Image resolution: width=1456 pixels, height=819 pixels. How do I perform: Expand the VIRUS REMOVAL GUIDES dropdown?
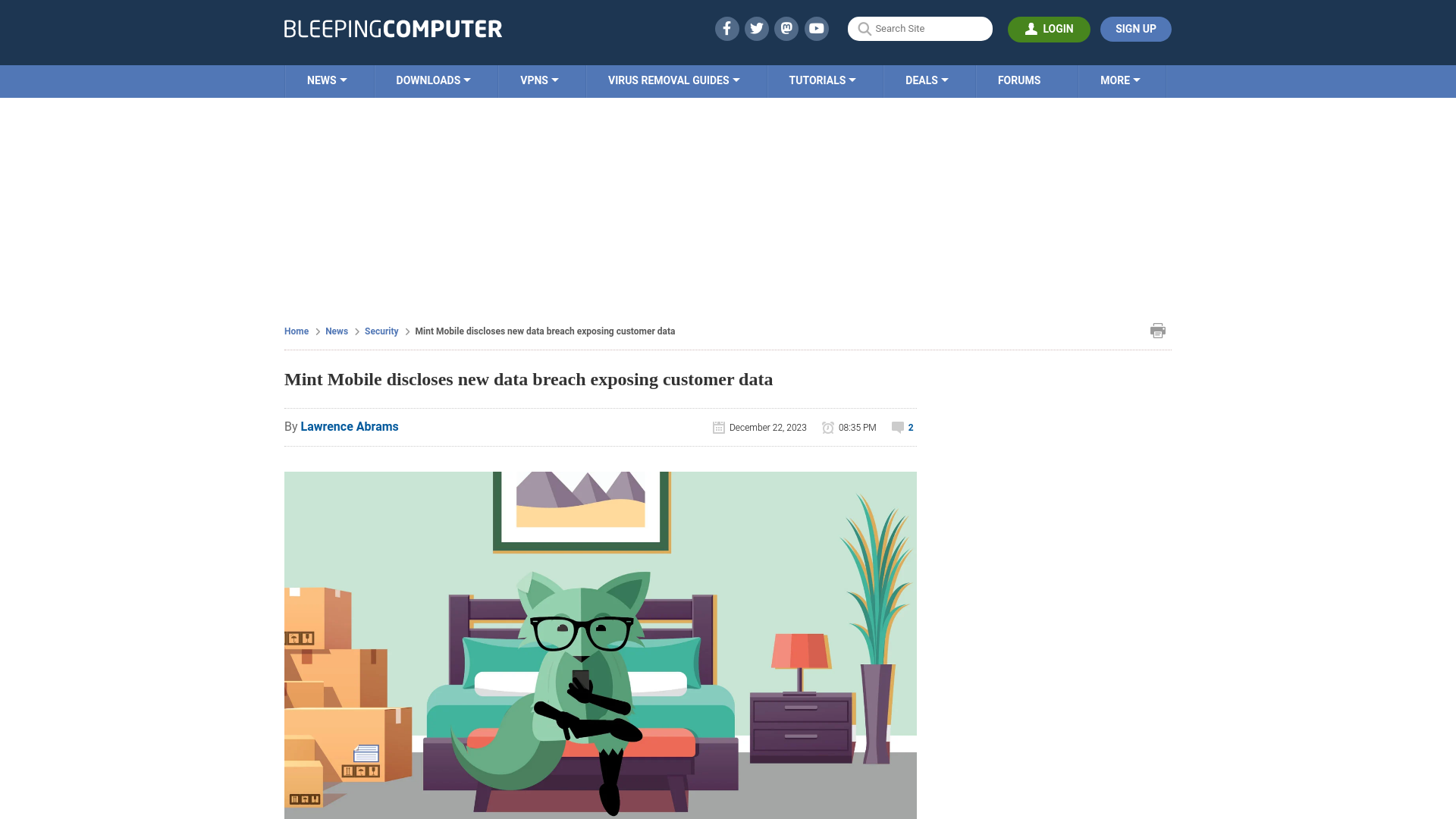click(x=673, y=81)
